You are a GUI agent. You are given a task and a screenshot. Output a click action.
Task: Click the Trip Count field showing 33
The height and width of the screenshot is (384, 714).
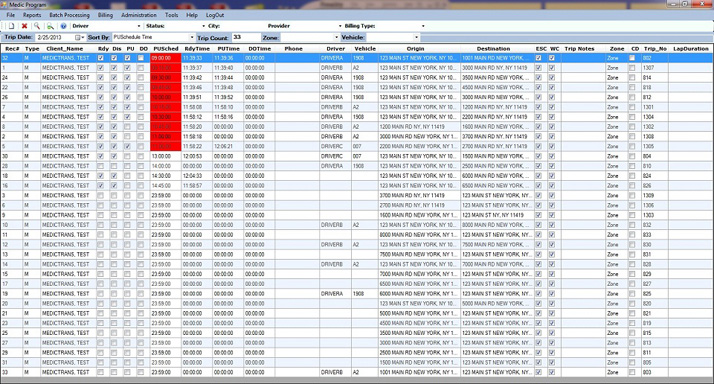(246, 37)
